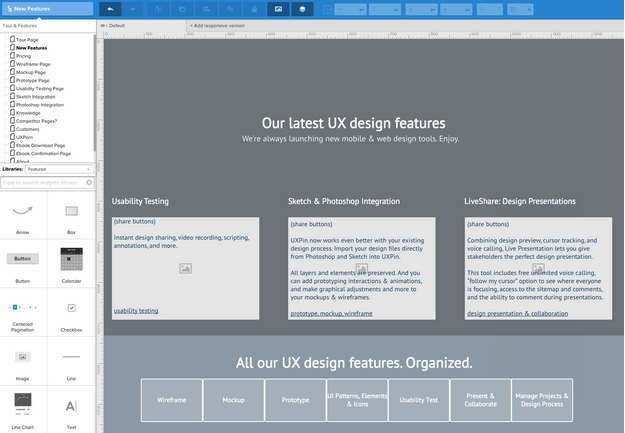Click the page list vertical scrollbar
This screenshot has width=625, height=433.
click(94, 93)
